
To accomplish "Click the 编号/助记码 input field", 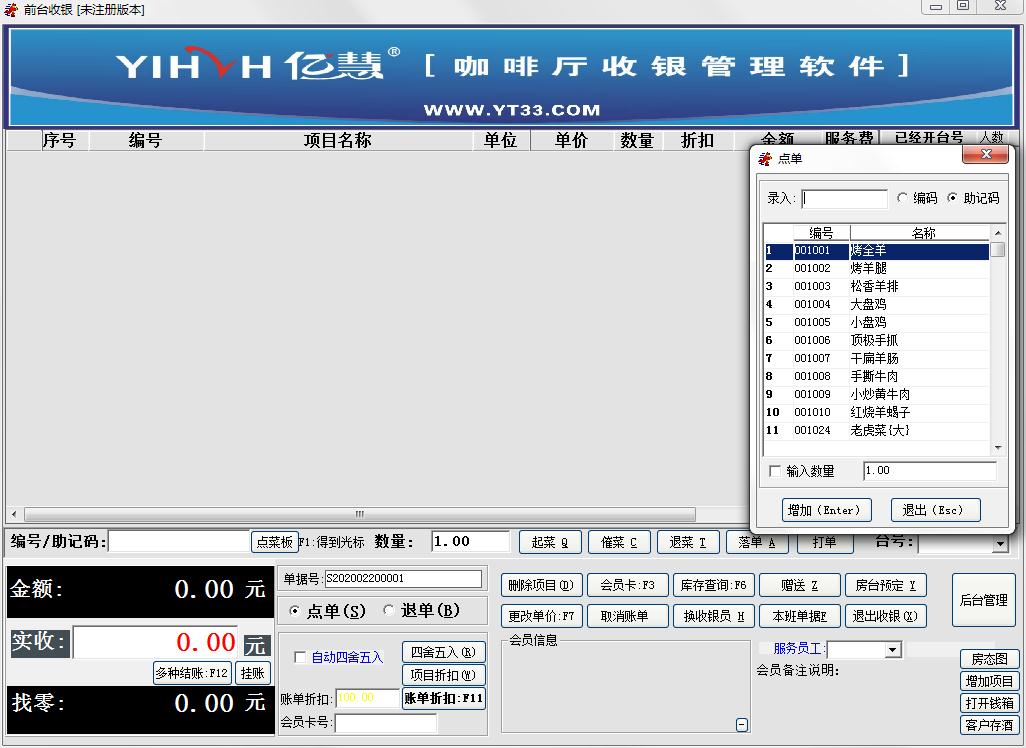I will point(180,541).
